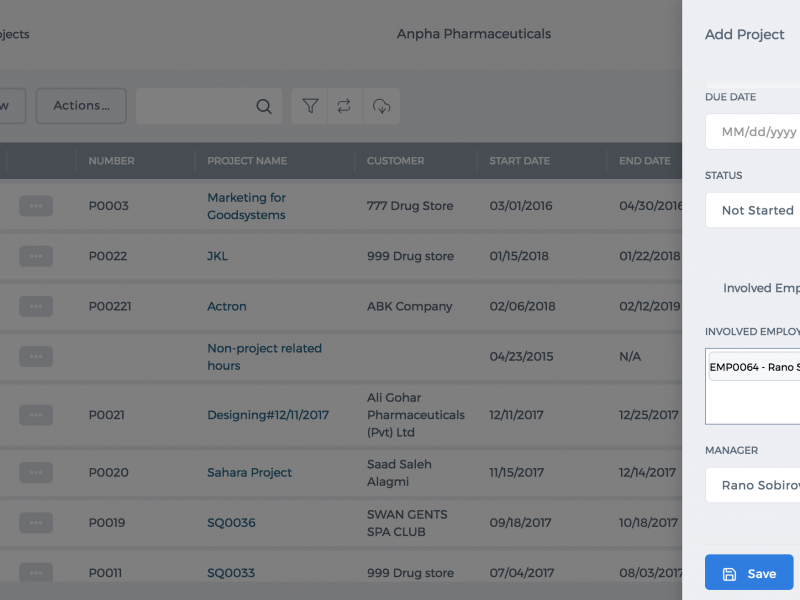
Task: Sort by CUSTOMER column header
Action: point(395,161)
